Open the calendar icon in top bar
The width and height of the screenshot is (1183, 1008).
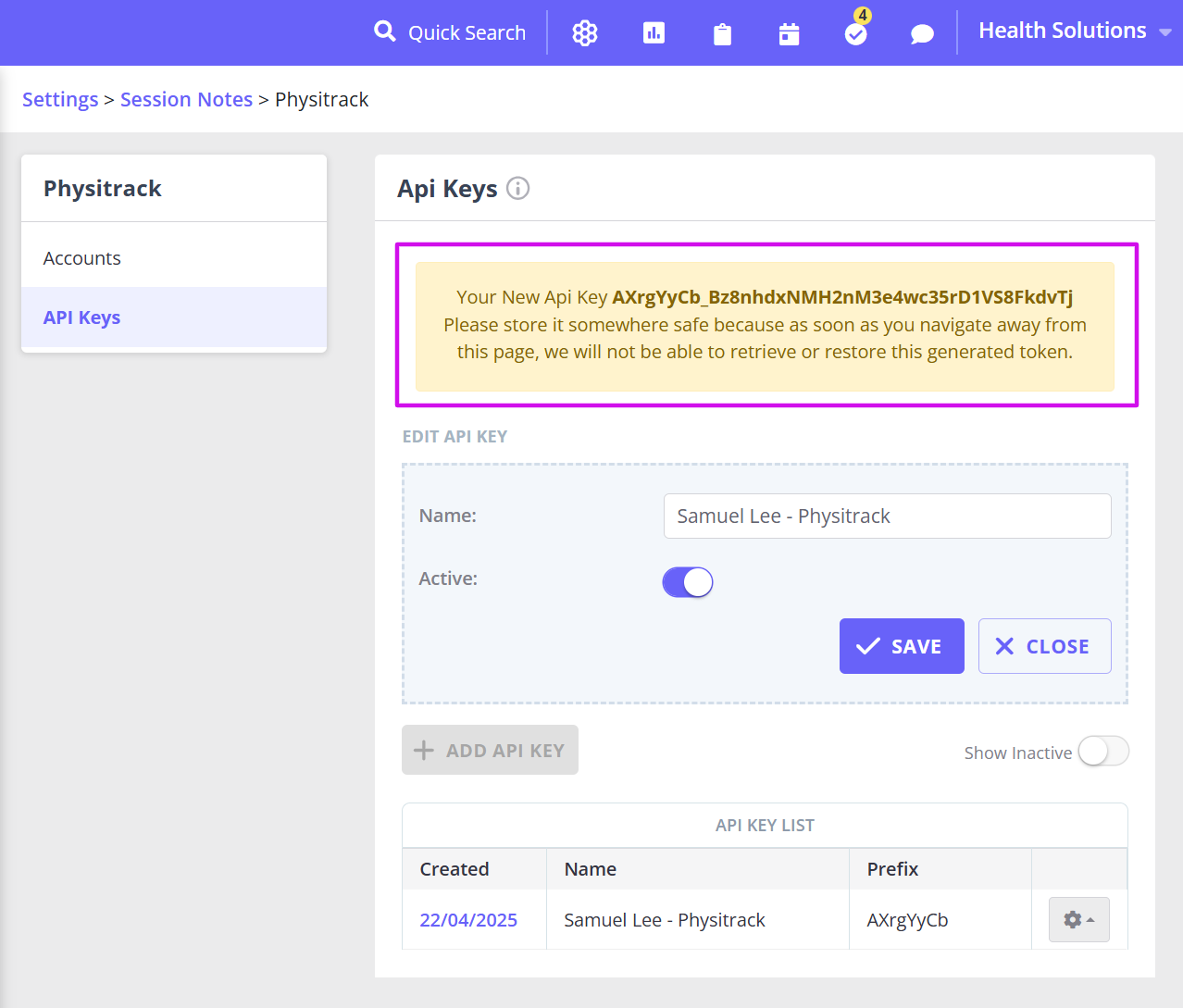(x=789, y=34)
